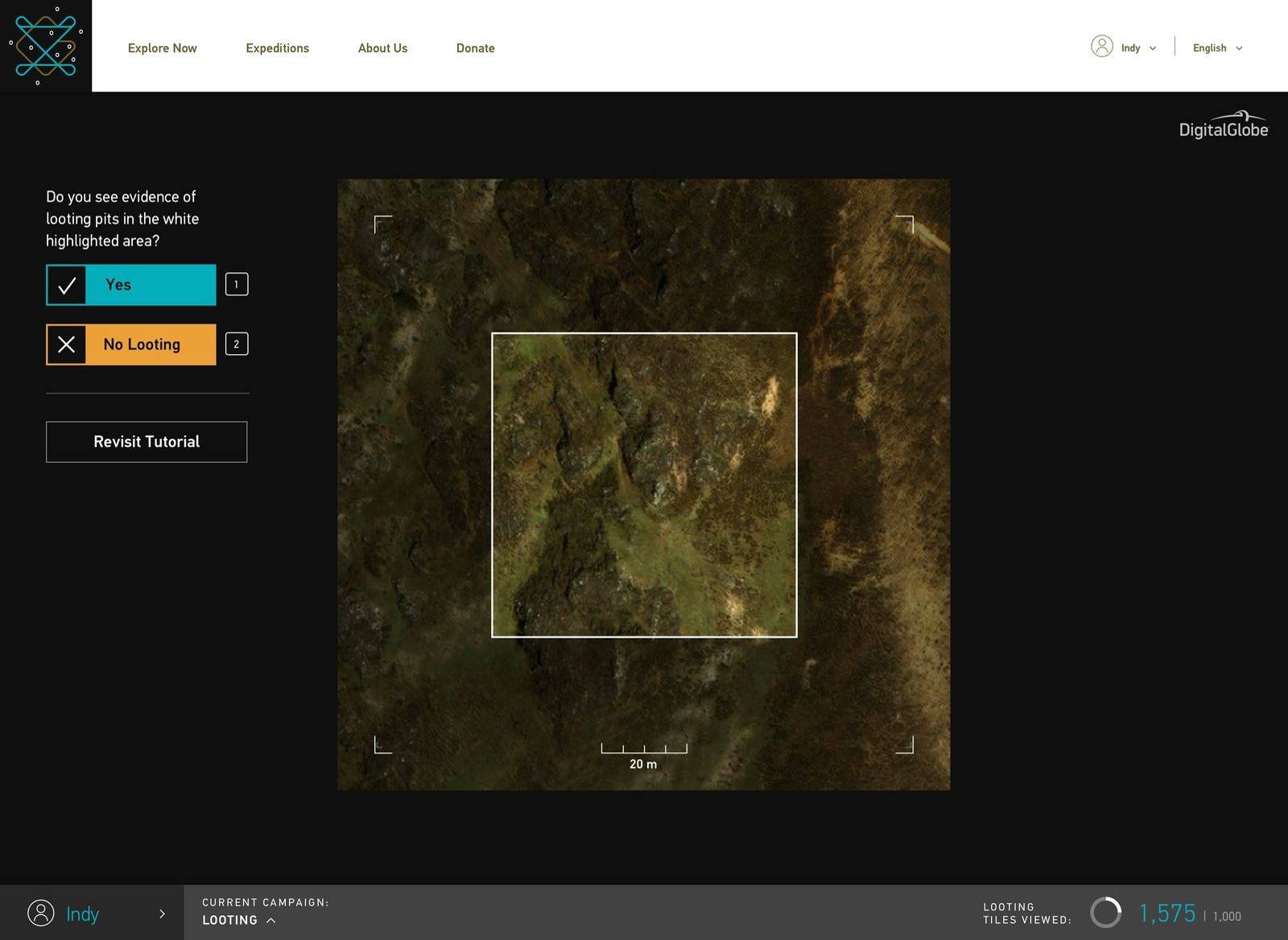The width and height of the screenshot is (1288, 940).
Task: Click the GlobalXplorer logo icon
Action: (46, 46)
